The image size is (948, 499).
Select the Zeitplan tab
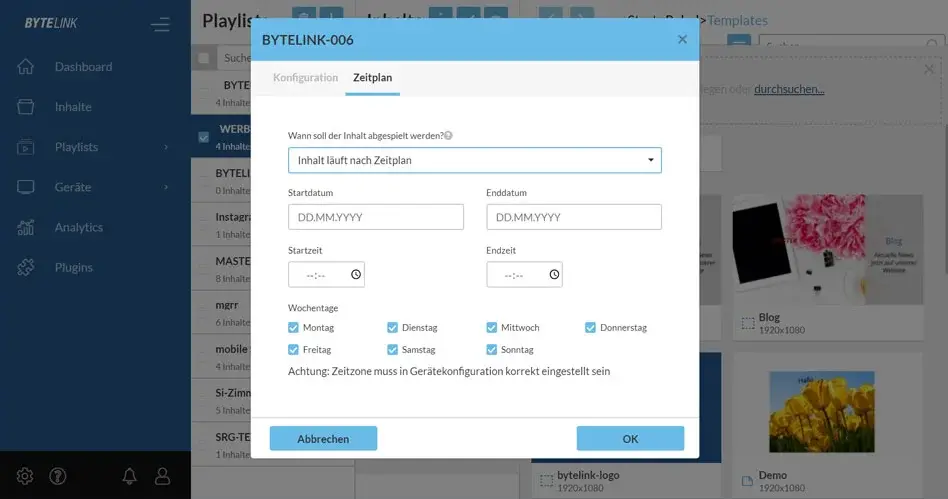(x=372, y=77)
